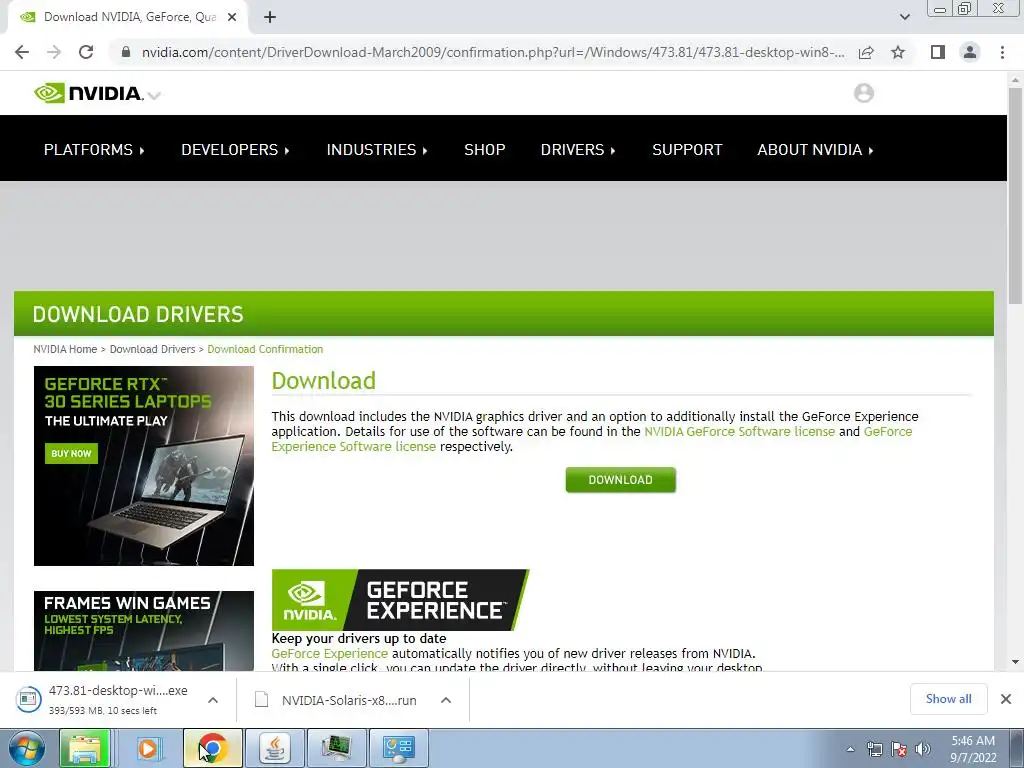Click scrollbar up arrow
Viewport: 1024px width, 768px height.
[1015, 80]
